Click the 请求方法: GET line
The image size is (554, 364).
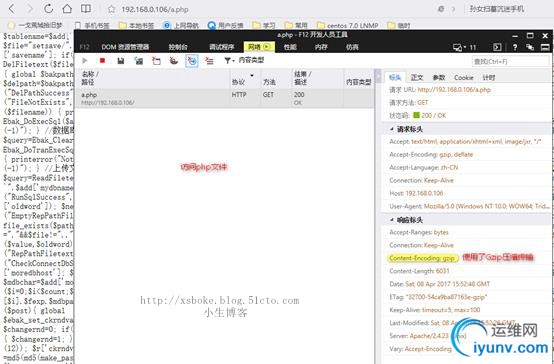click(x=408, y=103)
